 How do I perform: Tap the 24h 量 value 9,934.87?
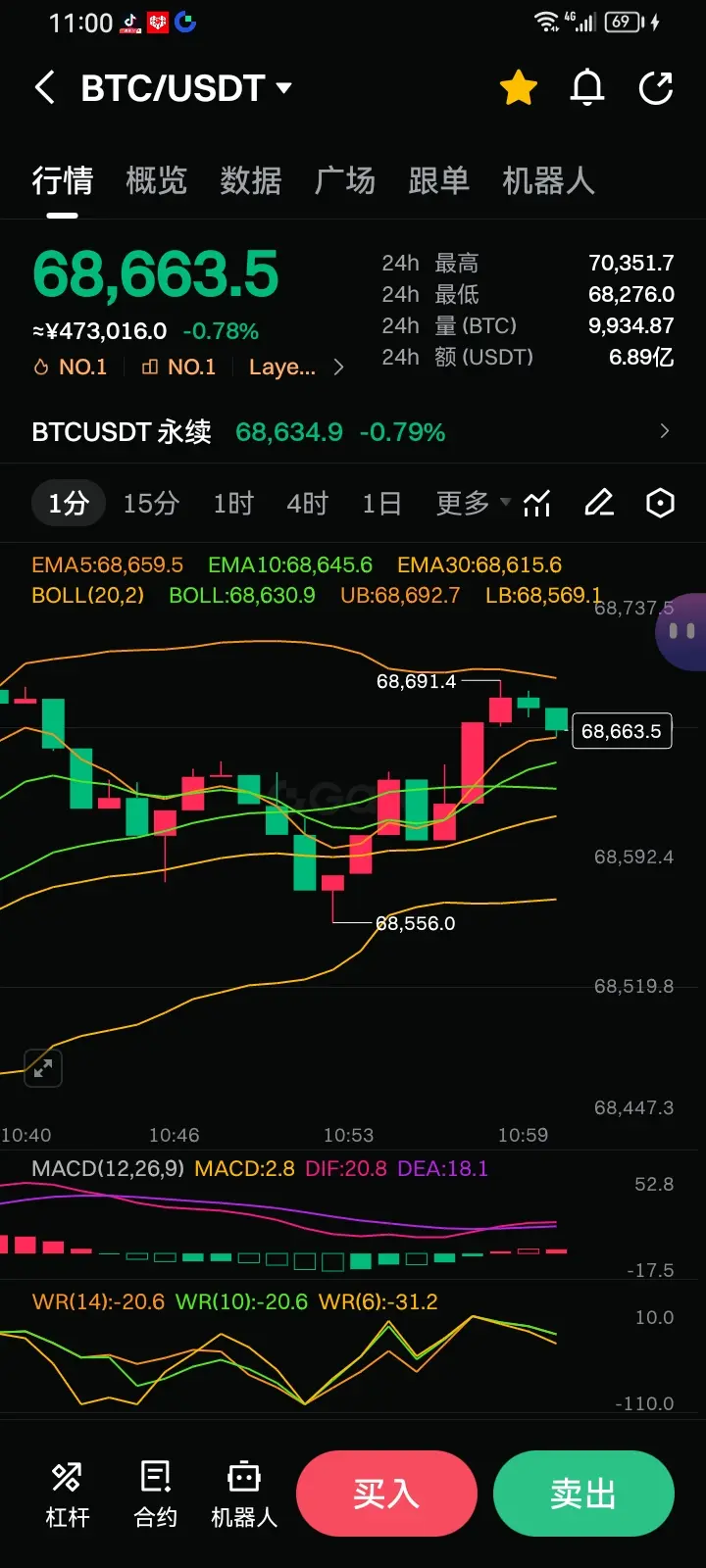pos(630,325)
